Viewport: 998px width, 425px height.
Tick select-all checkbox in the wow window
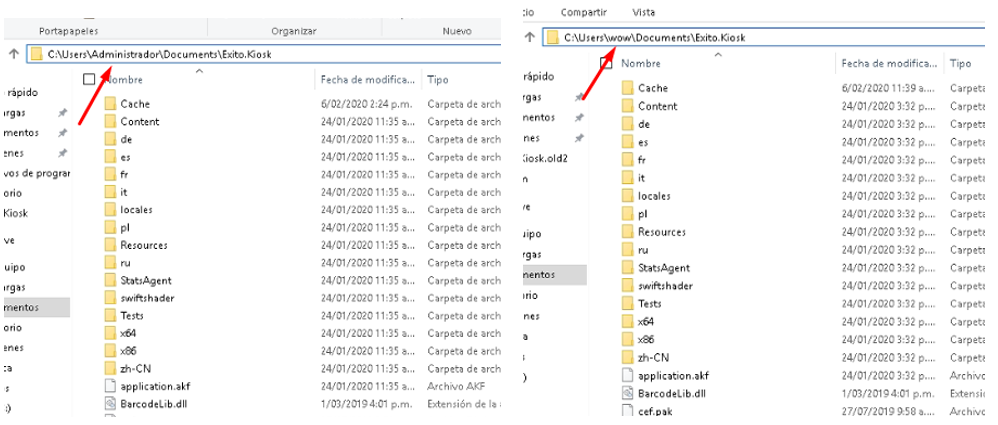[606, 63]
